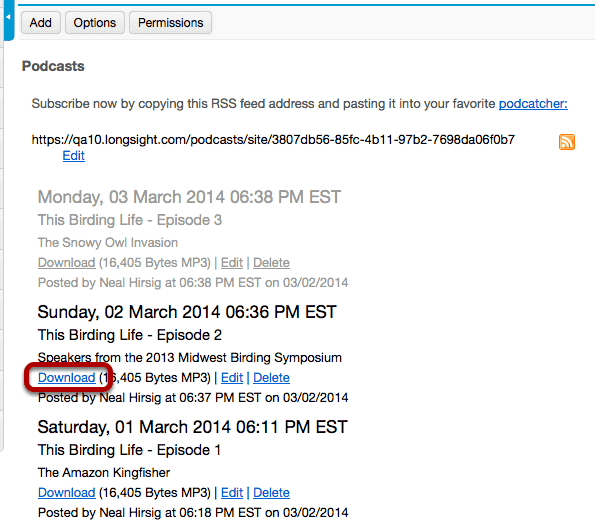Image resolution: width=595 pixels, height=530 pixels.
Task: Open the Options menu item
Action: 94,23
